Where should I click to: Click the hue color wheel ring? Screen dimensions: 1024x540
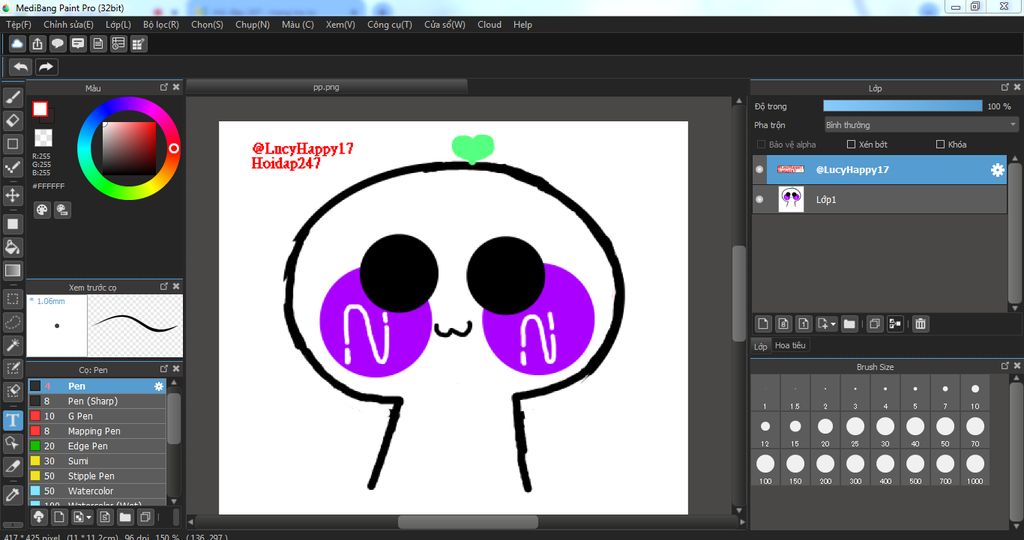pos(174,149)
